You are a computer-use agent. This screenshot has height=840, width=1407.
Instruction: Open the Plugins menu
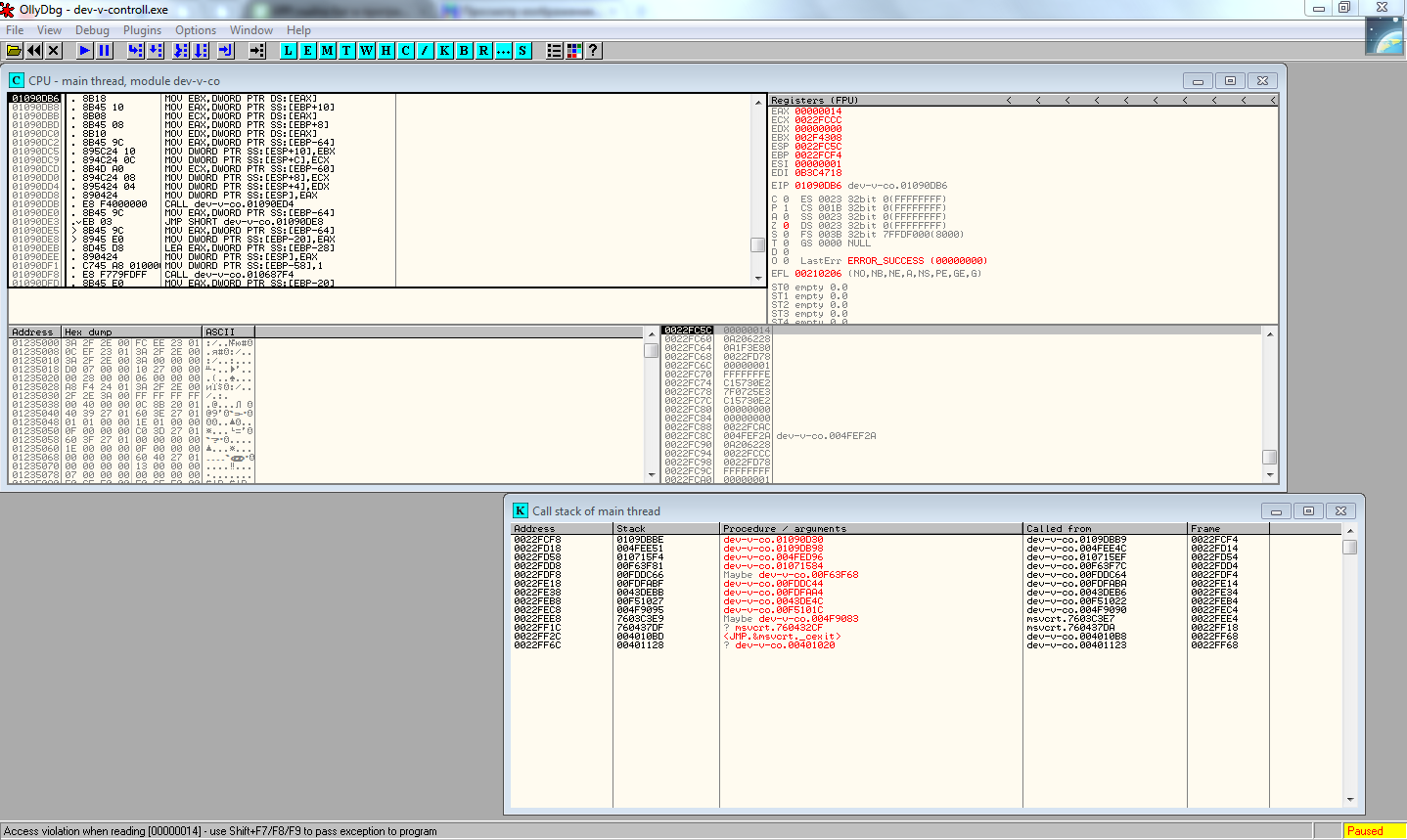(142, 30)
